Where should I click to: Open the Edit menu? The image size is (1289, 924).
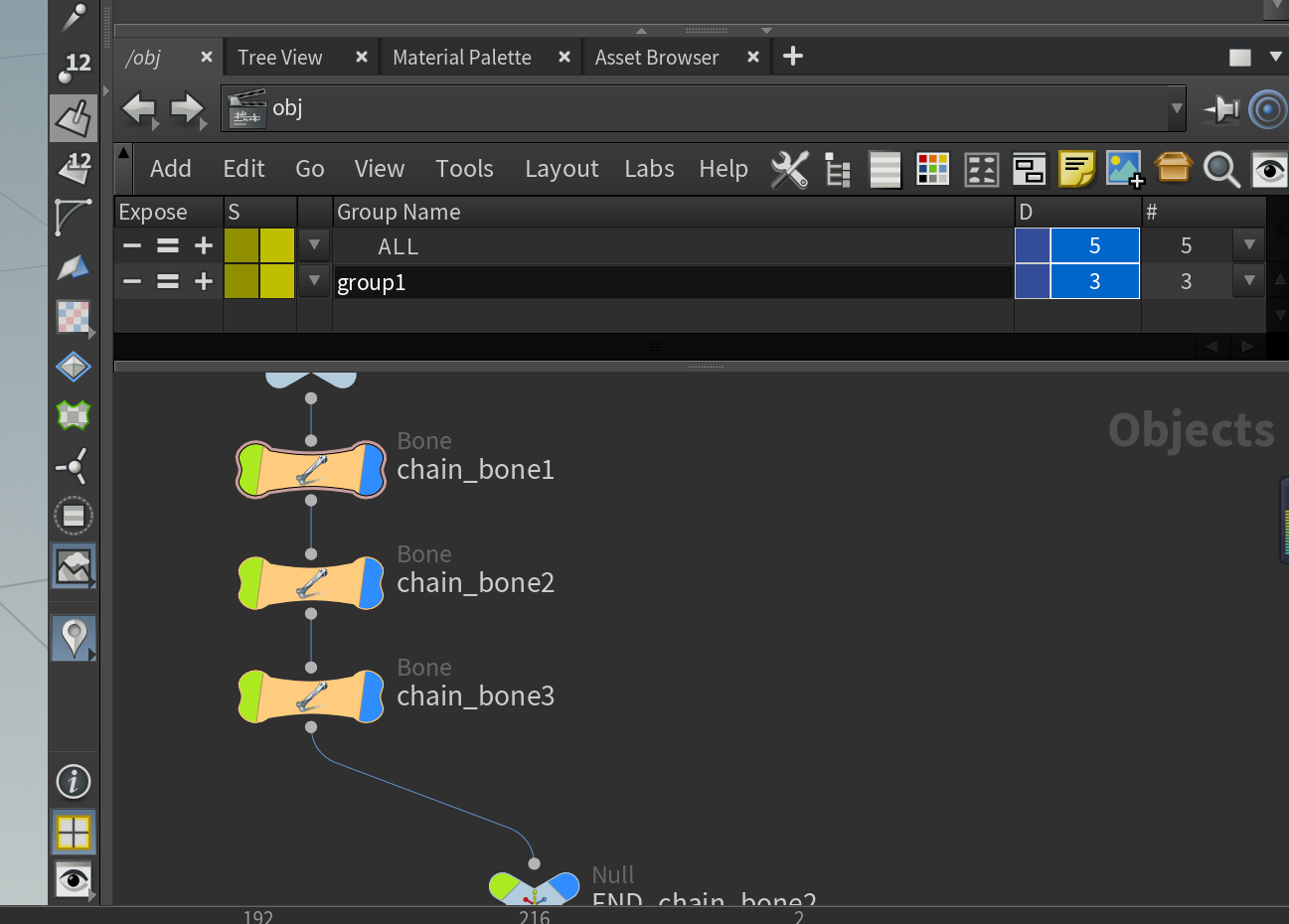coord(243,169)
